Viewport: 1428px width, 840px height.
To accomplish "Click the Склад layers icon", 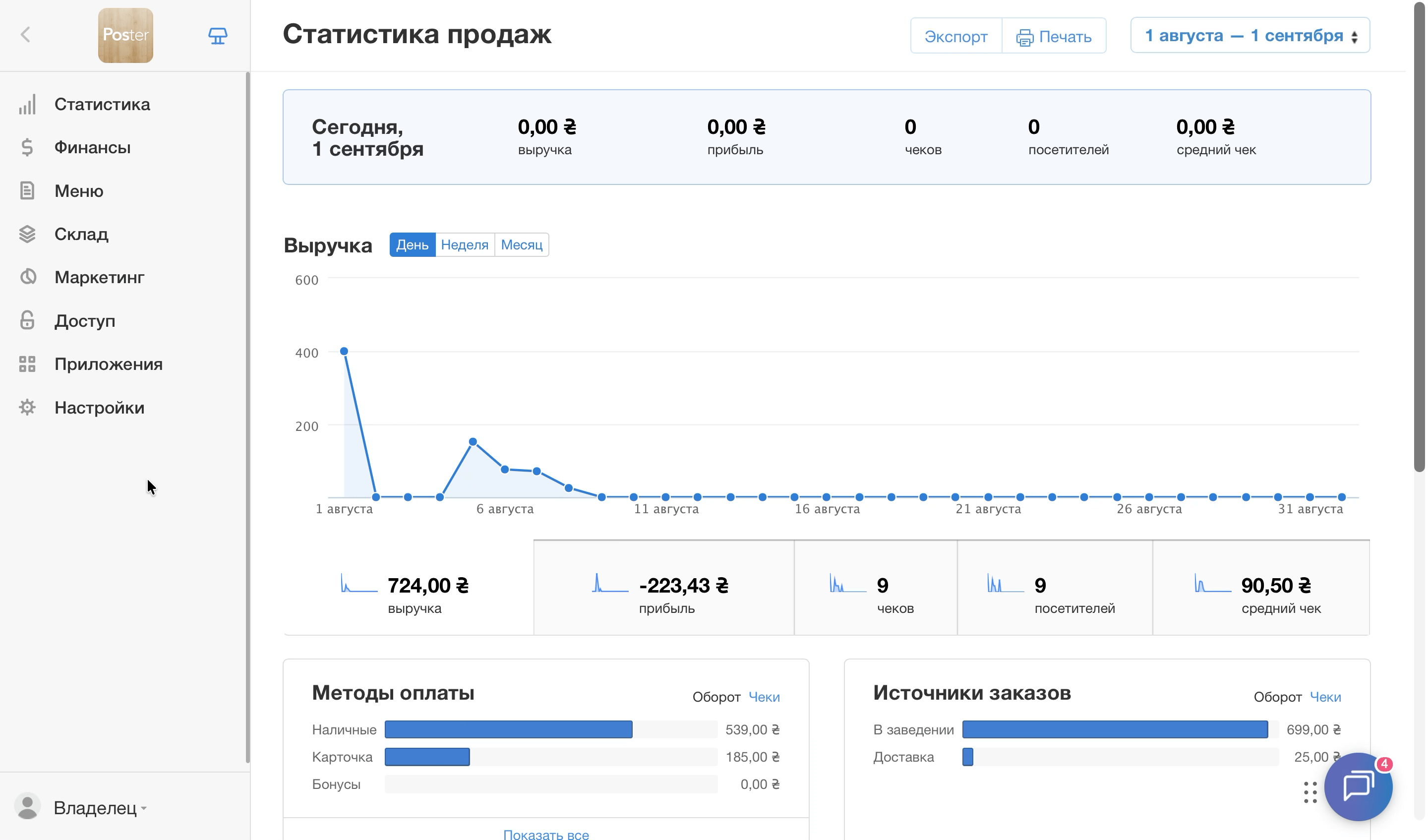I will coord(27,234).
